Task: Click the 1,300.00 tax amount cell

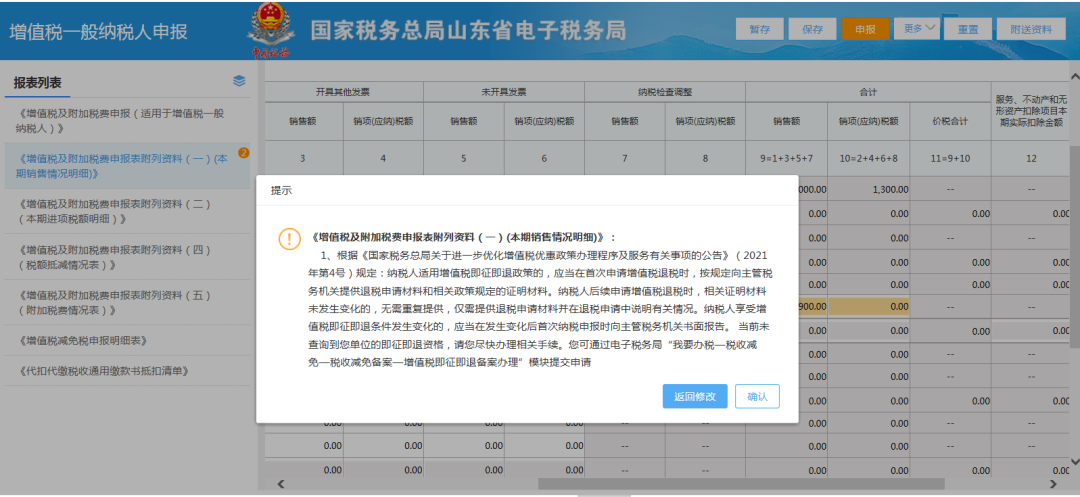Action: pos(869,189)
